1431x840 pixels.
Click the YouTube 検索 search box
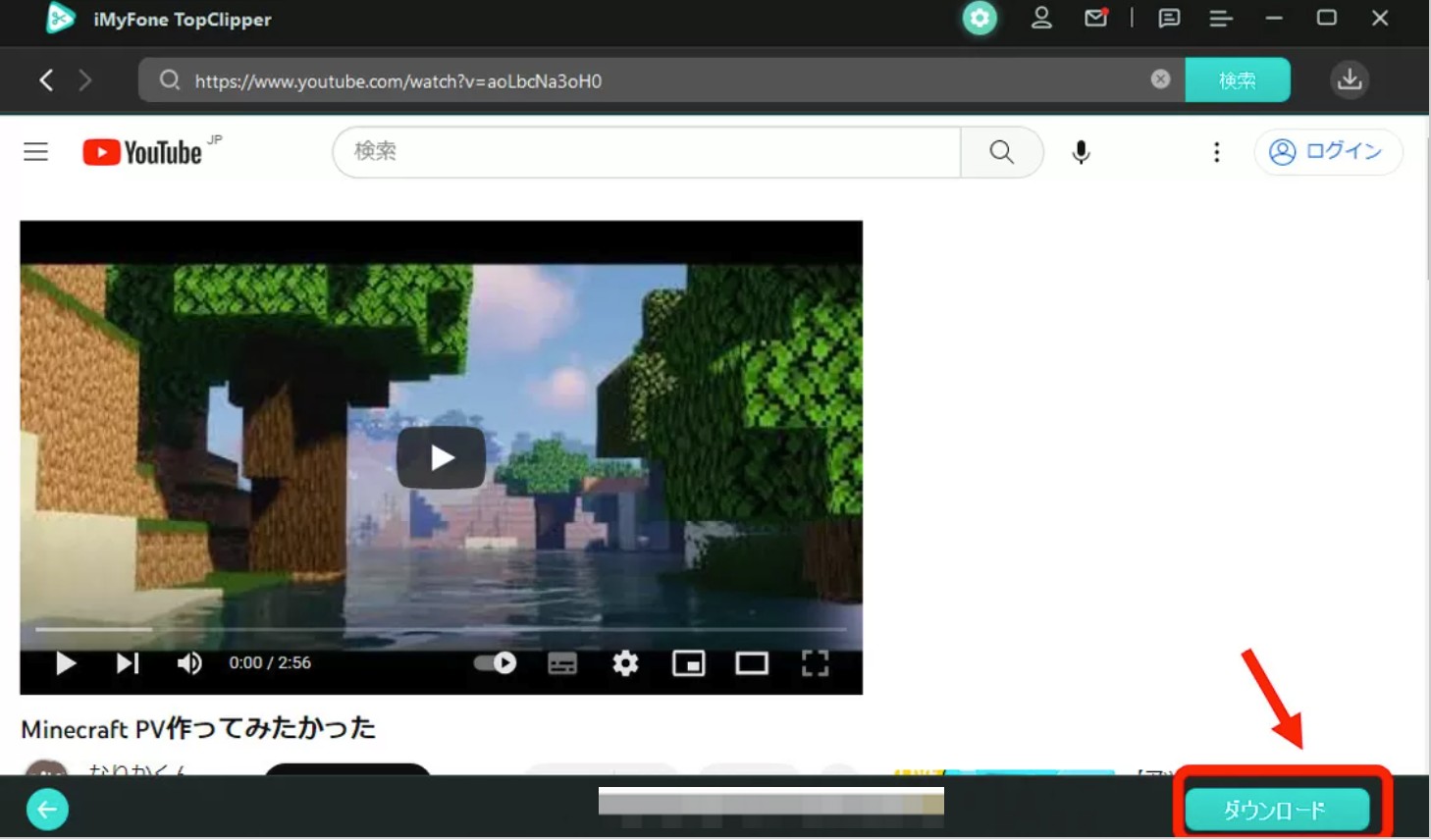pyautogui.click(x=646, y=151)
